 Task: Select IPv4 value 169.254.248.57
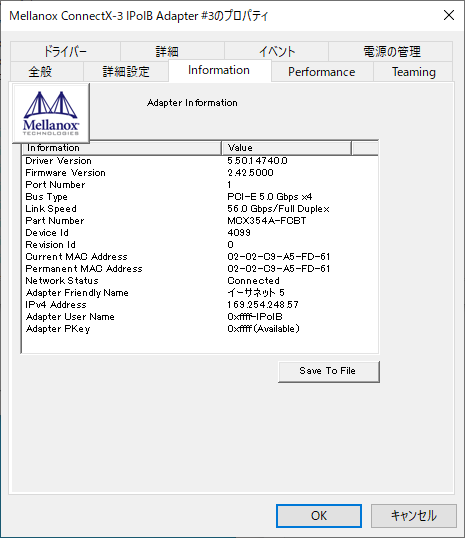tap(263, 305)
